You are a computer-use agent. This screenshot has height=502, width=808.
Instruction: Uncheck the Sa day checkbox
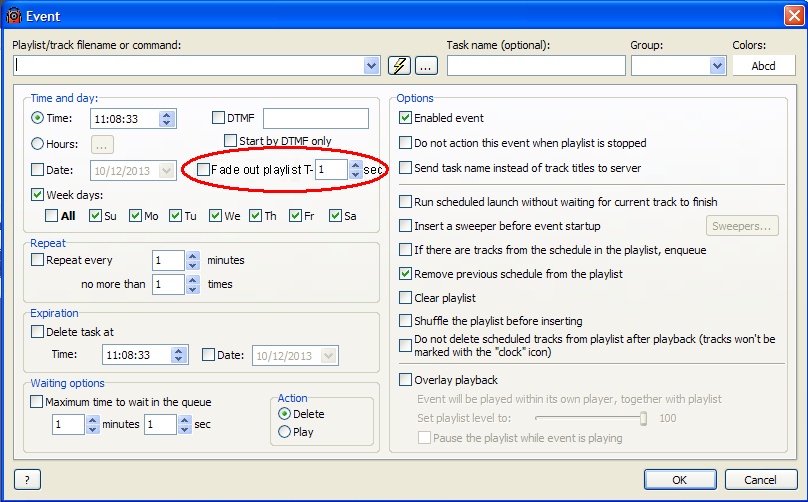[x=335, y=215]
